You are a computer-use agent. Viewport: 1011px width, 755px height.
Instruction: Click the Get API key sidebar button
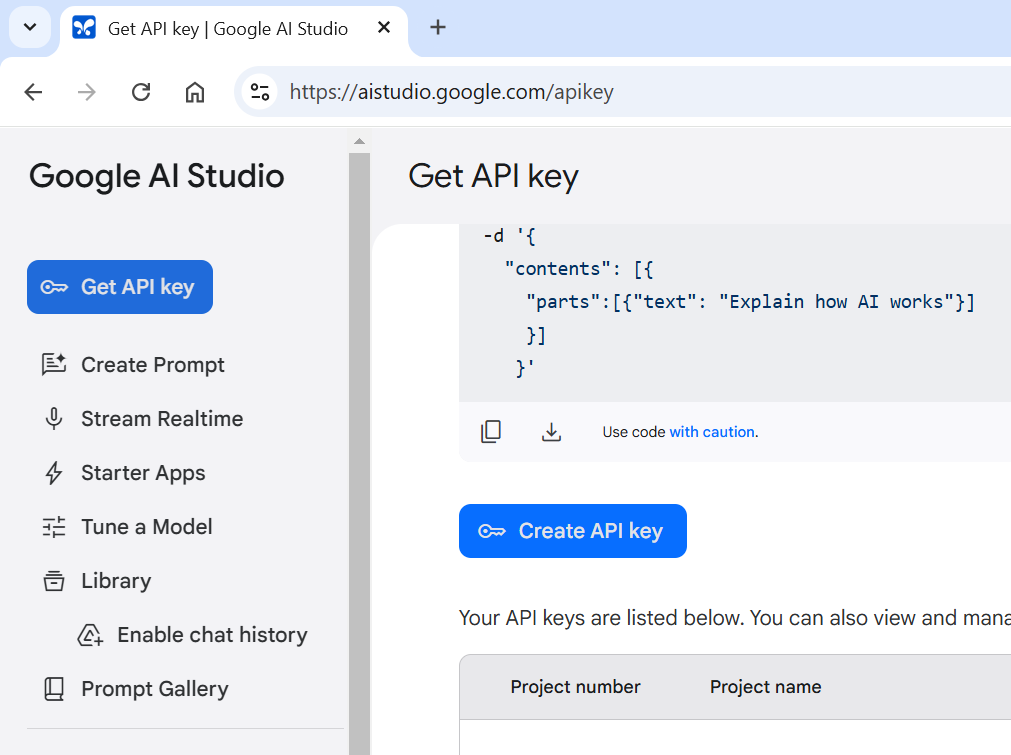click(120, 287)
